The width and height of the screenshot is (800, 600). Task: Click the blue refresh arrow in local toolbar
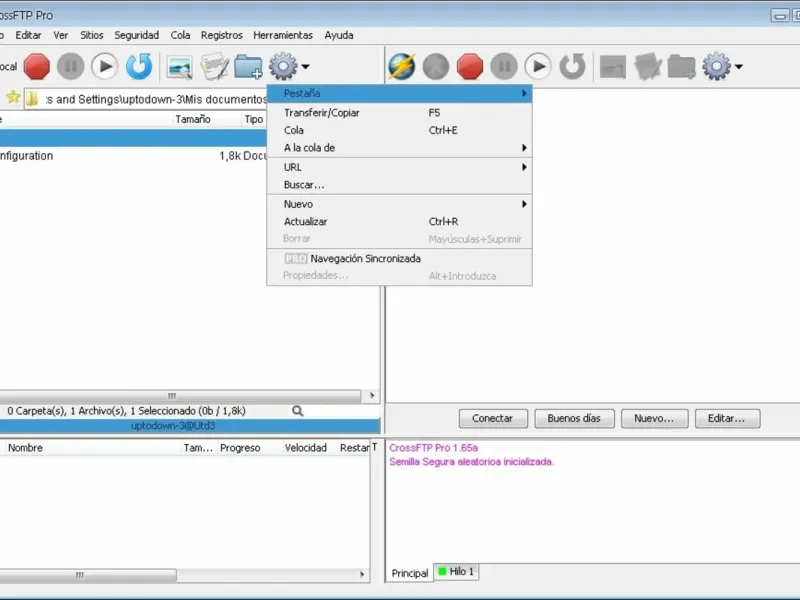click(139, 66)
